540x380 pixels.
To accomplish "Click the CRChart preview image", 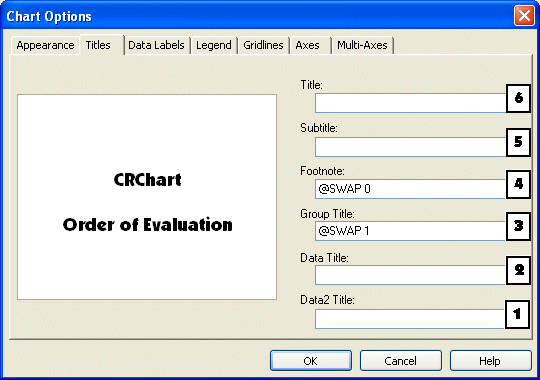I will pyautogui.click(x=147, y=197).
